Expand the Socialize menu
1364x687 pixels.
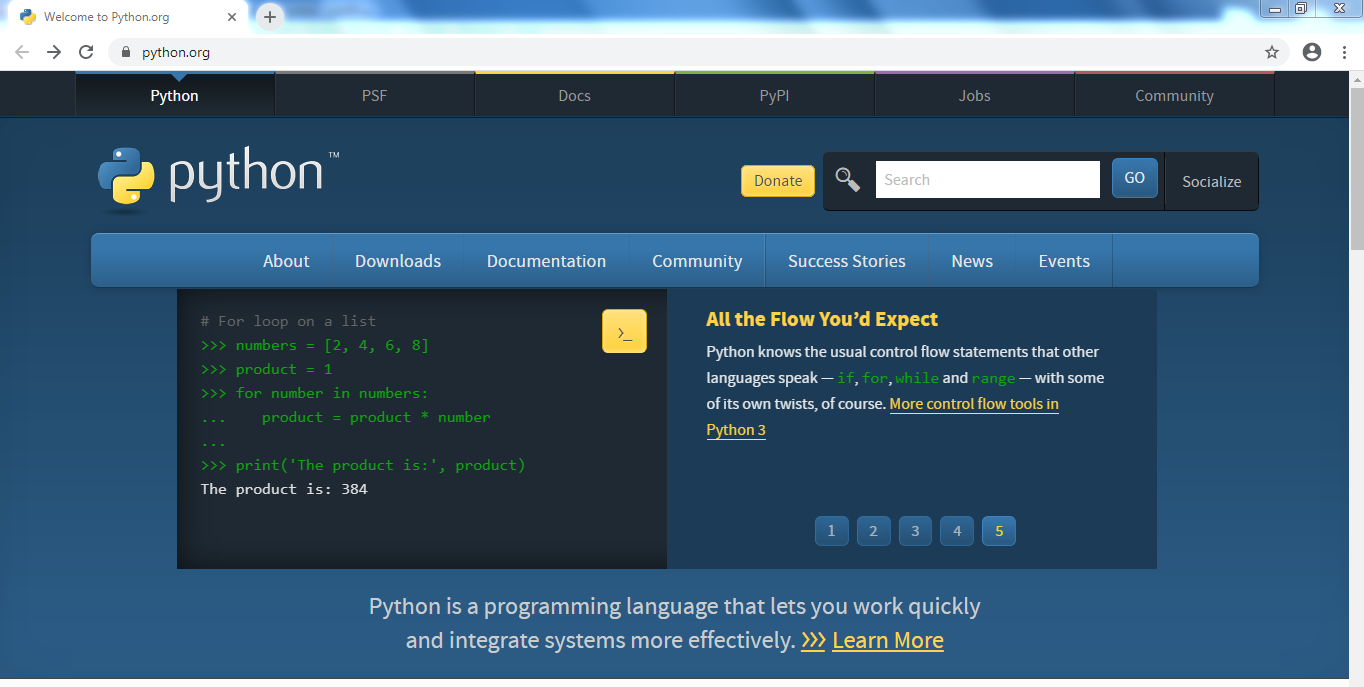pos(1211,182)
